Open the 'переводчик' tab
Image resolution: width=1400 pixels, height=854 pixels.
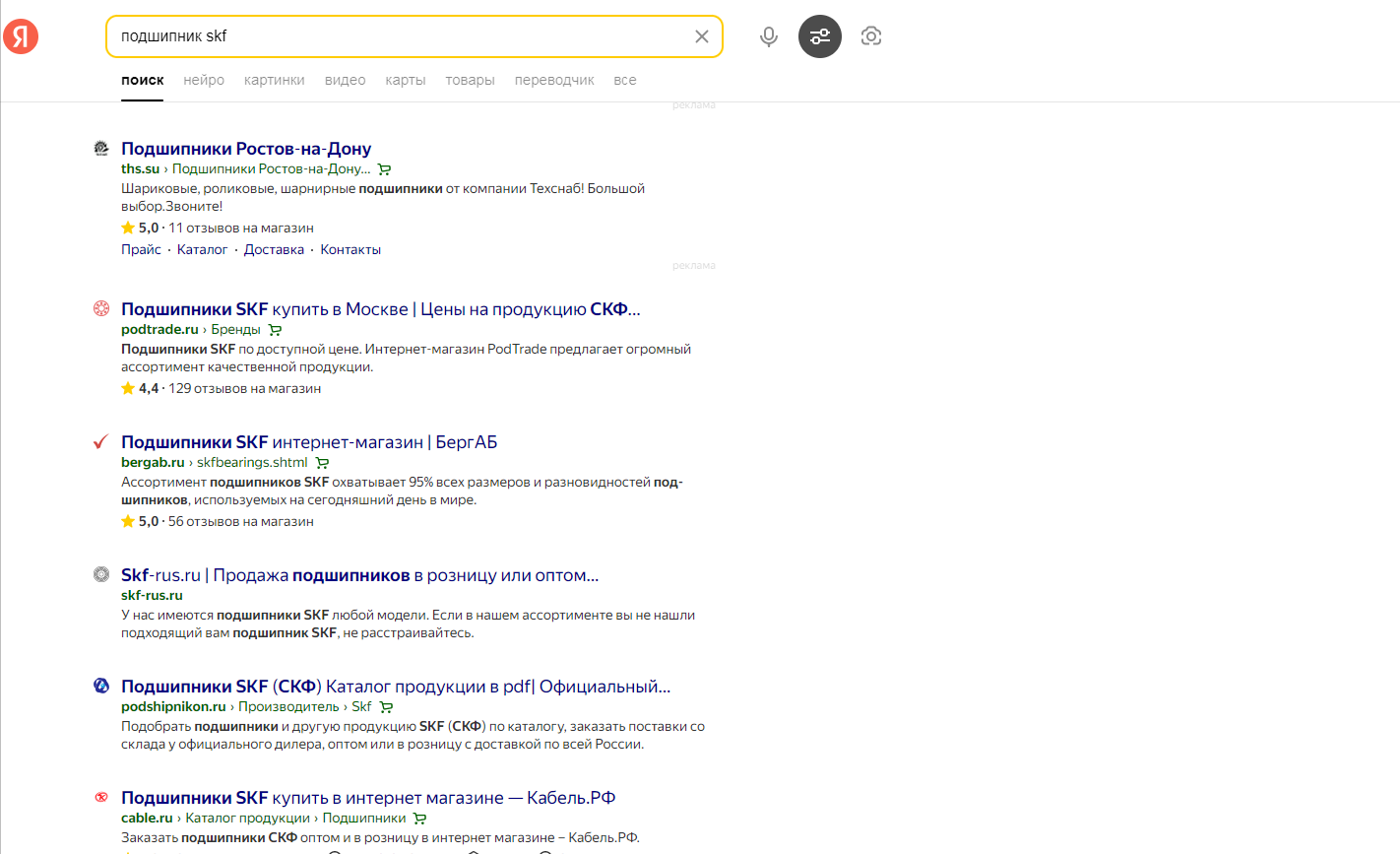pyautogui.click(x=554, y=80)
